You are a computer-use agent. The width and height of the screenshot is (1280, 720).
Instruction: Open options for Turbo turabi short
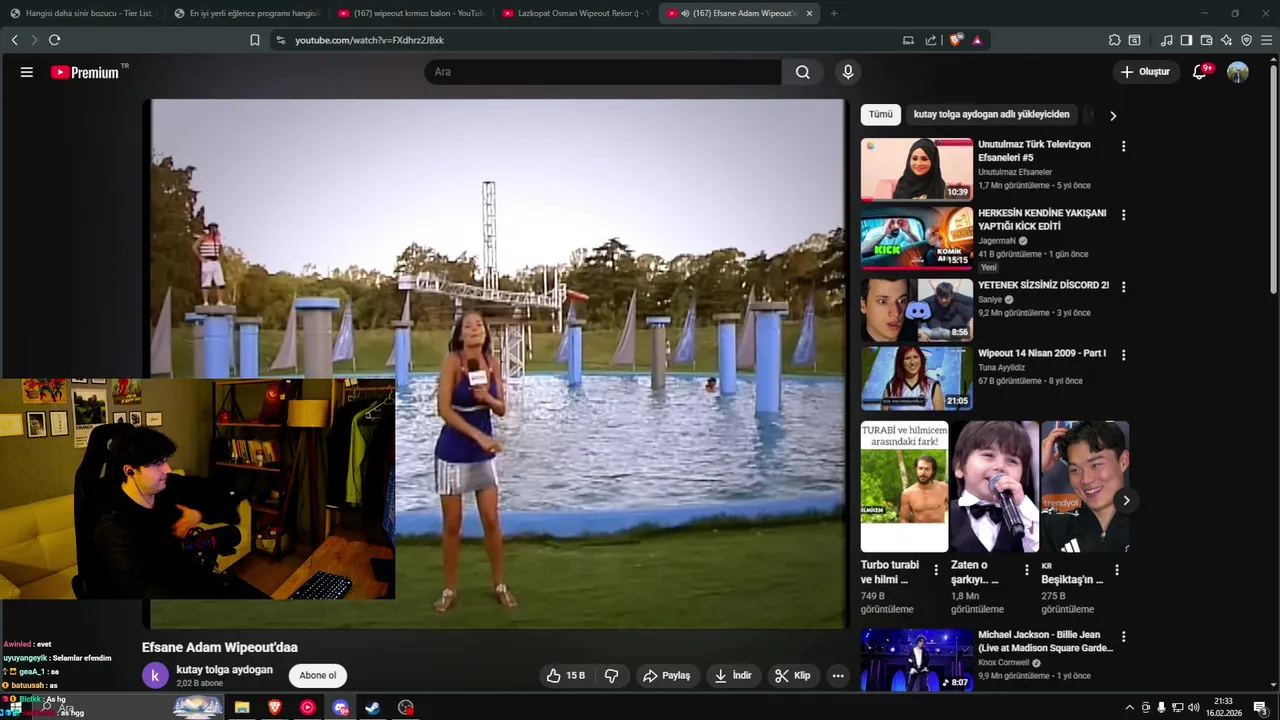click(936, 570)
